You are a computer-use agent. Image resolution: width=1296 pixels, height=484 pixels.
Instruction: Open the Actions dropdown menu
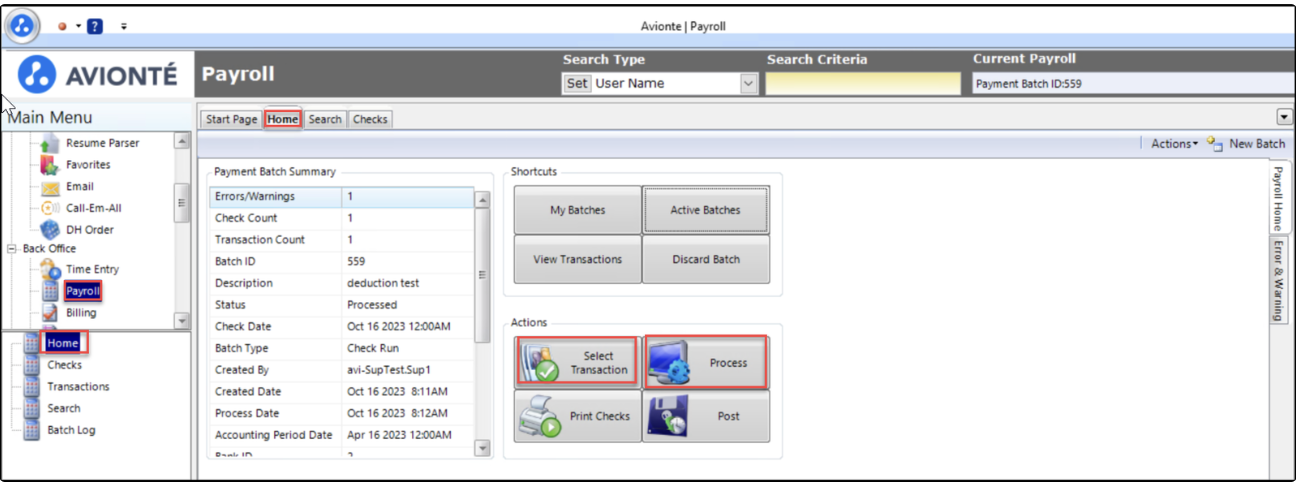[x=1174, y=144]
